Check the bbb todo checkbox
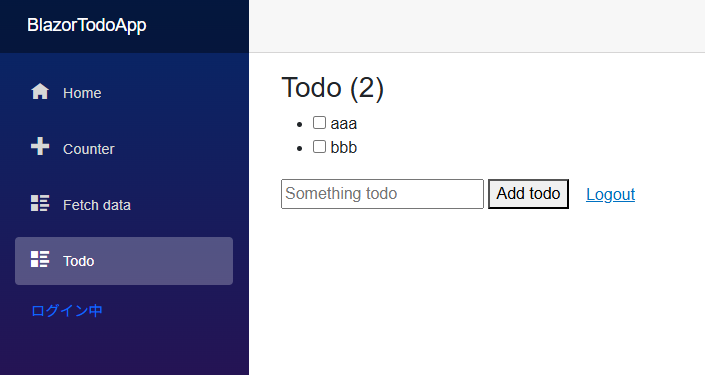 (x=319, y=147)
